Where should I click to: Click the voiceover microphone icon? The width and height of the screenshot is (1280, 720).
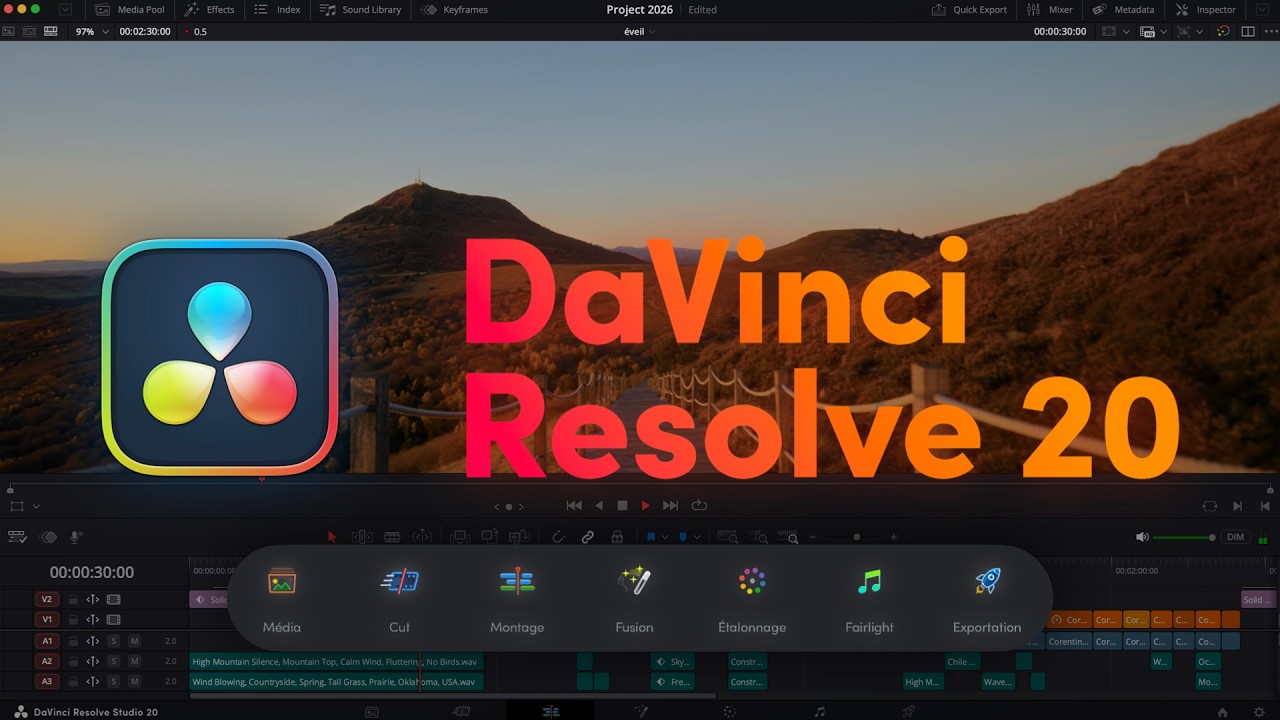coord(76,537)
